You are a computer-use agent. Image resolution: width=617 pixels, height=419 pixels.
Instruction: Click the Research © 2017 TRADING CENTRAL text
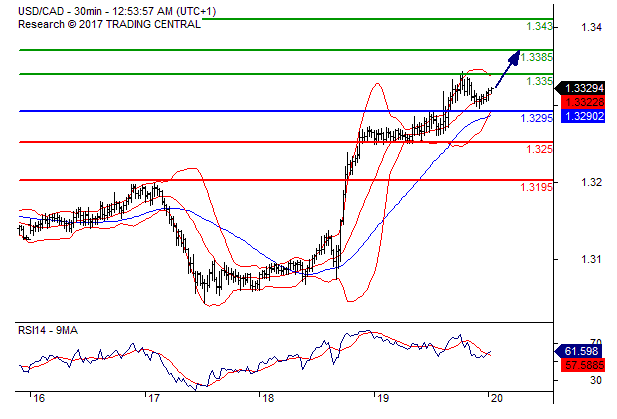(x=109, y=24)
